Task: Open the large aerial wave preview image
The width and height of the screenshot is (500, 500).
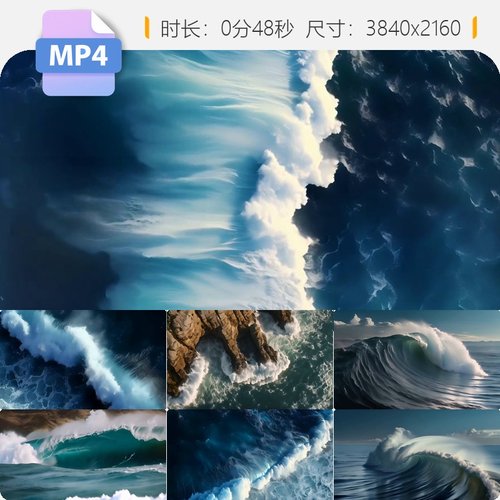Action: (250, 180)
